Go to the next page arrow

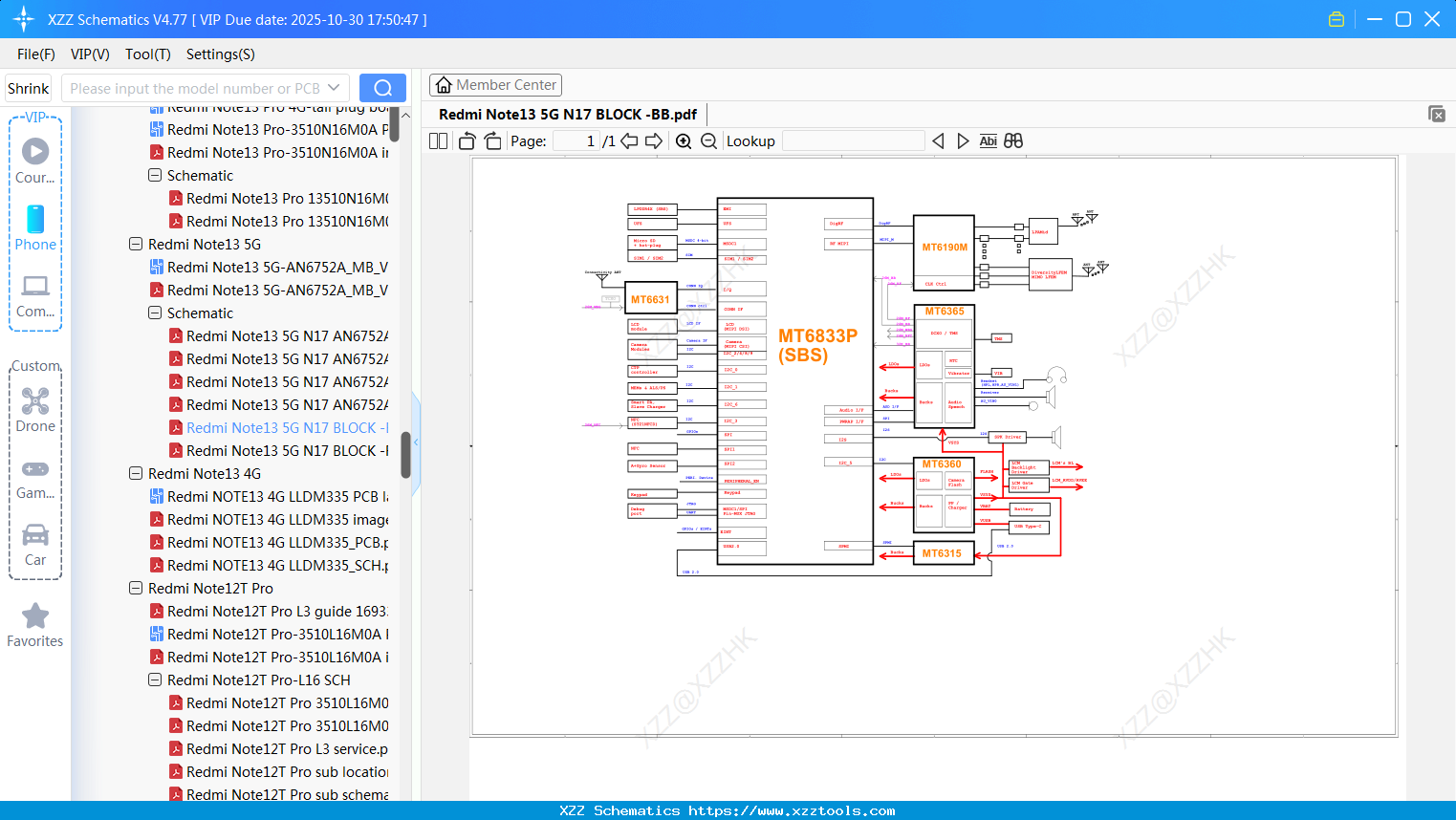coord(654,141)
